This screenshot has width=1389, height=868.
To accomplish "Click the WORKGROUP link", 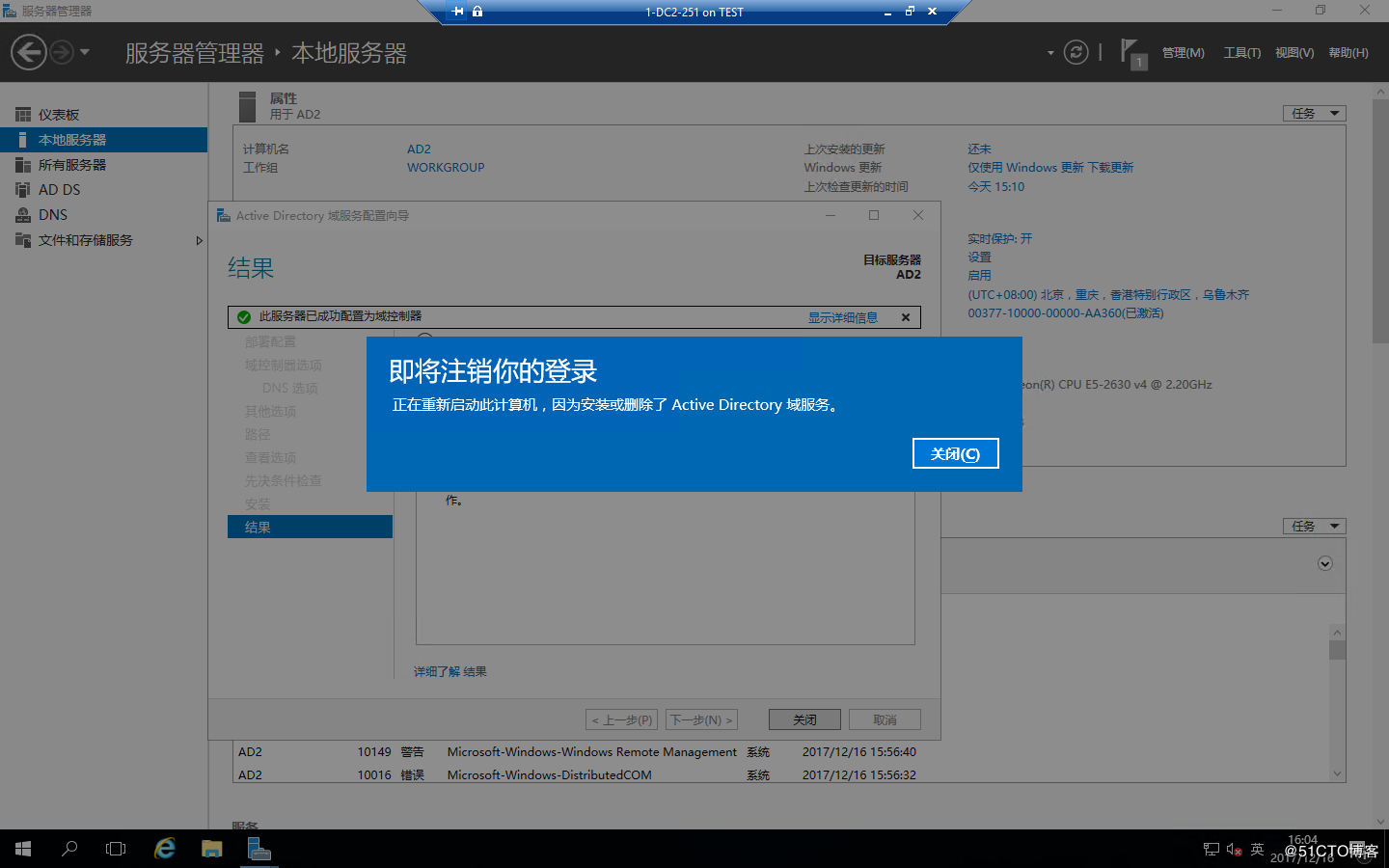I will 446,168.
